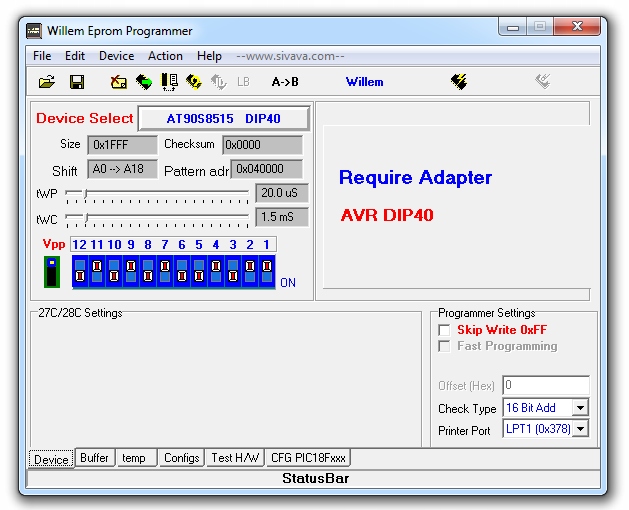This screenshot has height=510, width=629.
Task: Click the LB toolbar icon
Action: coord(243,82)
